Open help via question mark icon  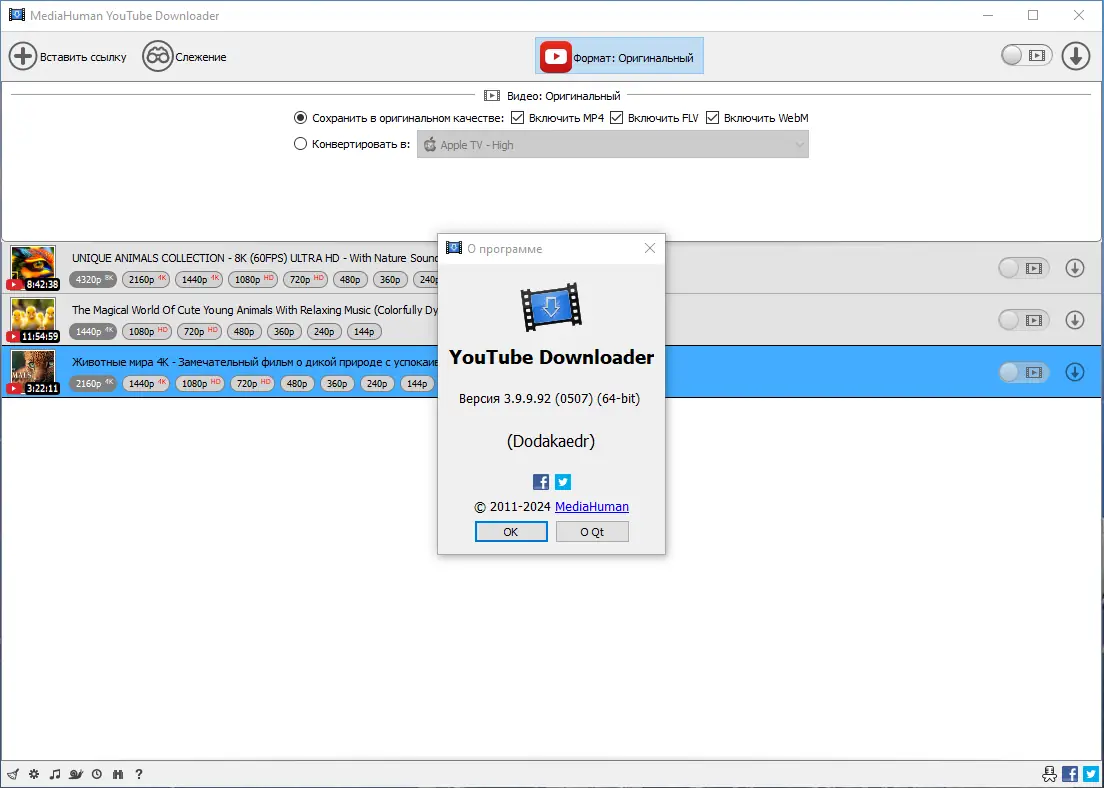tap(139, 774)
